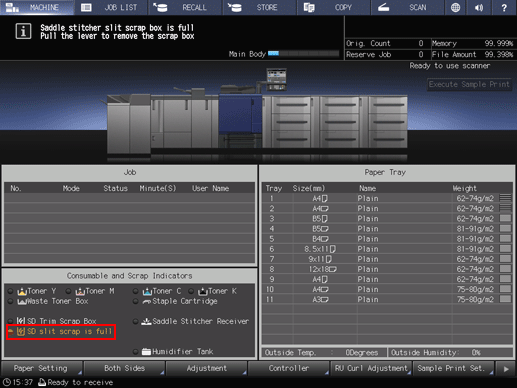Screen dimensions: 517x388
Task: Click tray 8 12x18 orientation icon
Action: (332, 269)
